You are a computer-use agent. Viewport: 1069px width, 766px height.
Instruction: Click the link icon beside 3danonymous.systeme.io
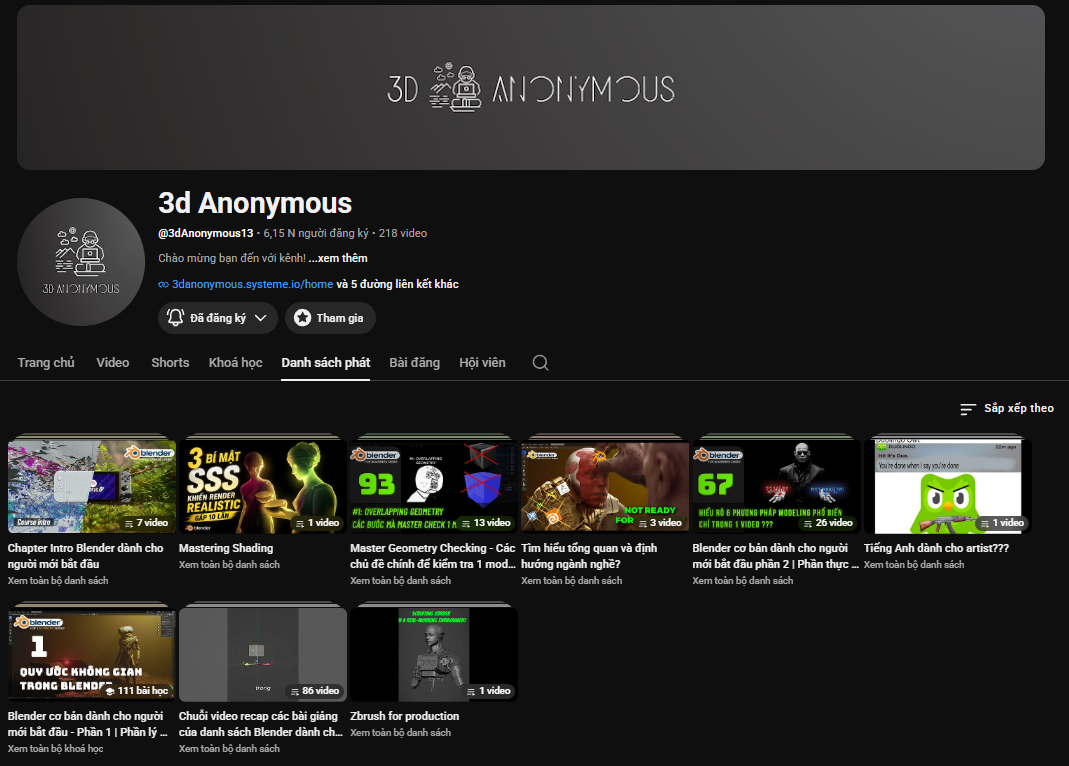click(x=164, y=284)
